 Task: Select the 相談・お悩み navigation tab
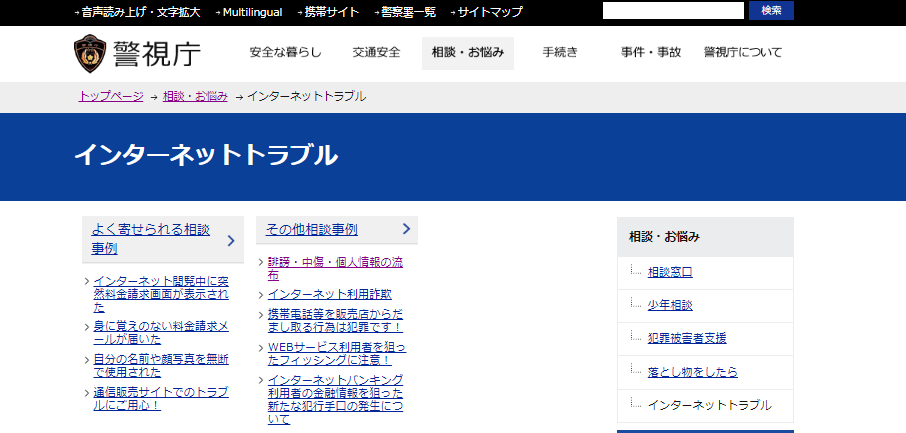pos(467,53)
